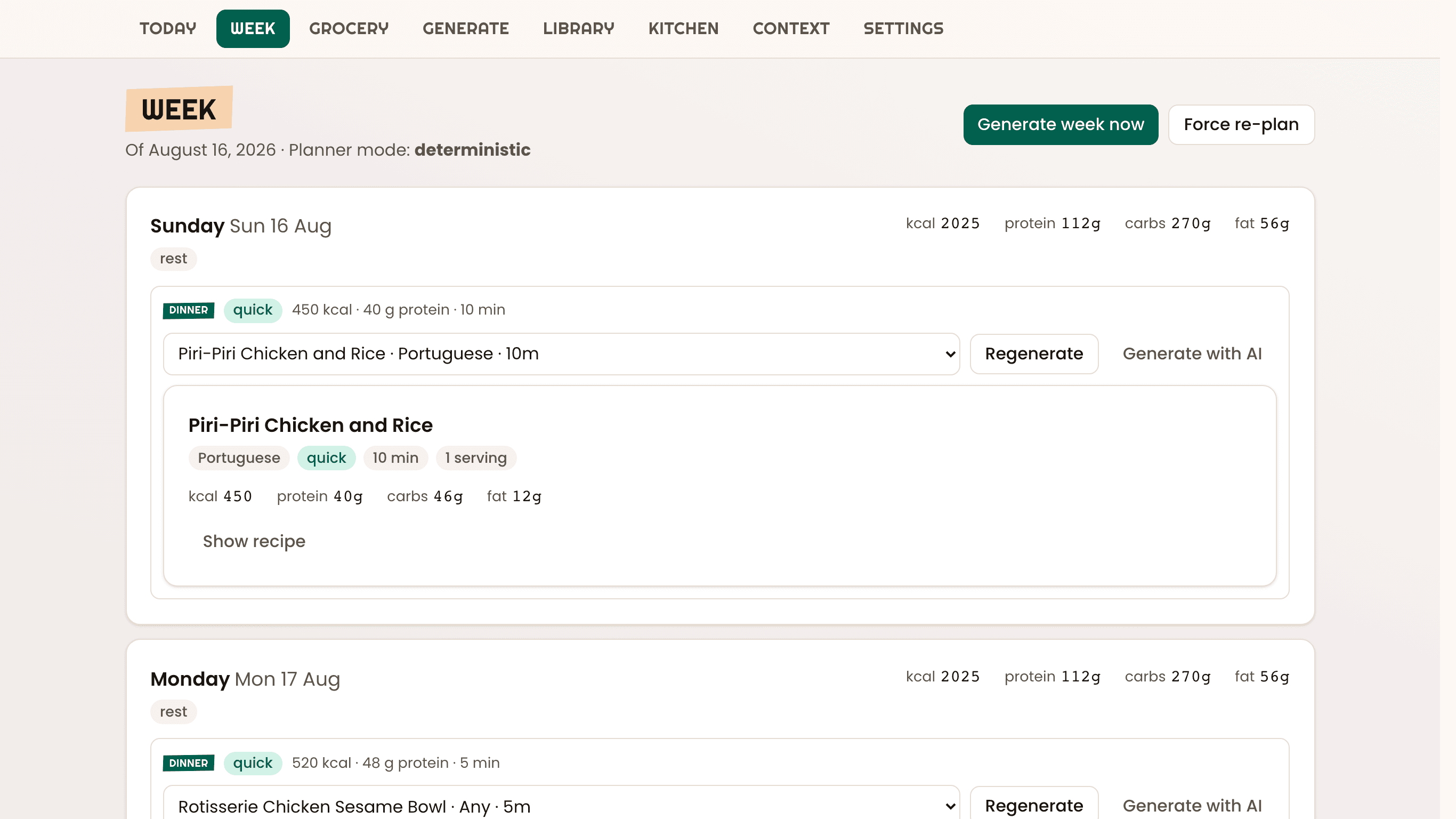Click Sunday's daily kcal 2025 total
Viewport: 1456px width, 819px height.
(943, 223)
